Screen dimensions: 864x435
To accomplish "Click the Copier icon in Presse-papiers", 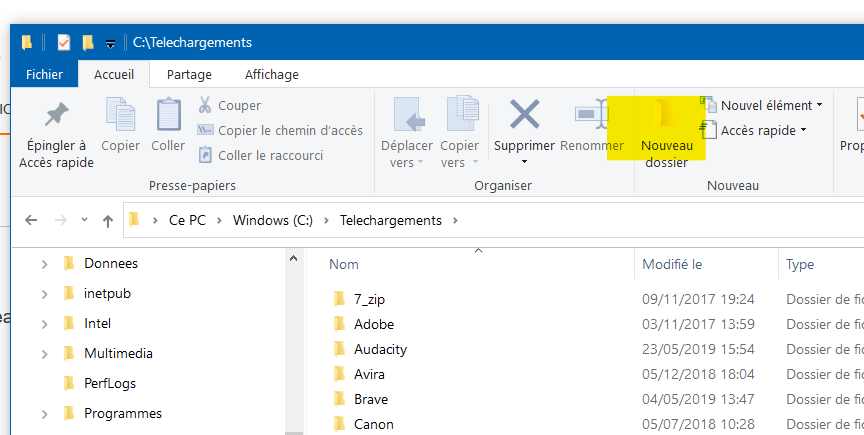I will pyautogui.click(x=120, y=115).
